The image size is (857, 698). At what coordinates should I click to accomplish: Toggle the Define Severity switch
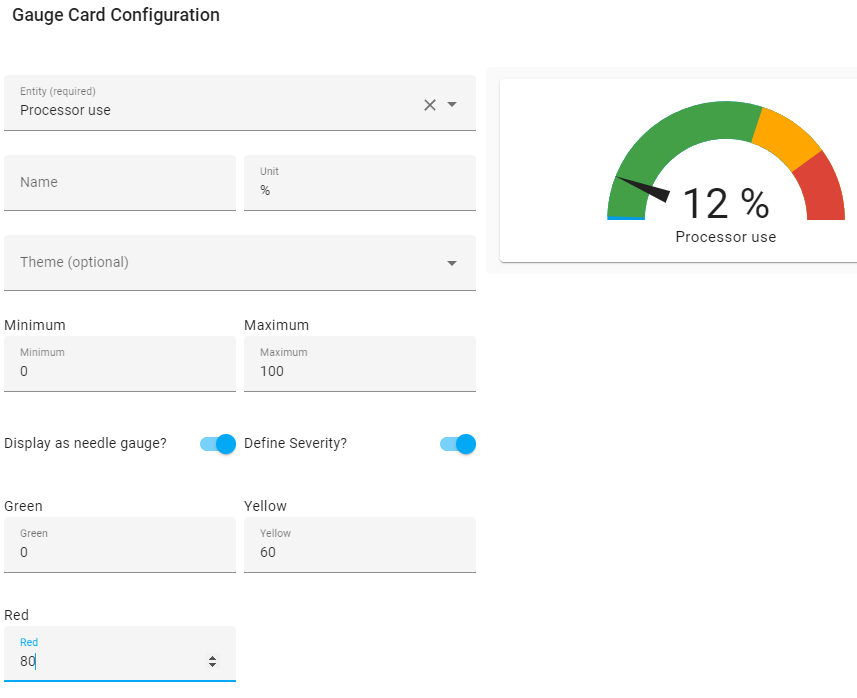tap(458, 444)
